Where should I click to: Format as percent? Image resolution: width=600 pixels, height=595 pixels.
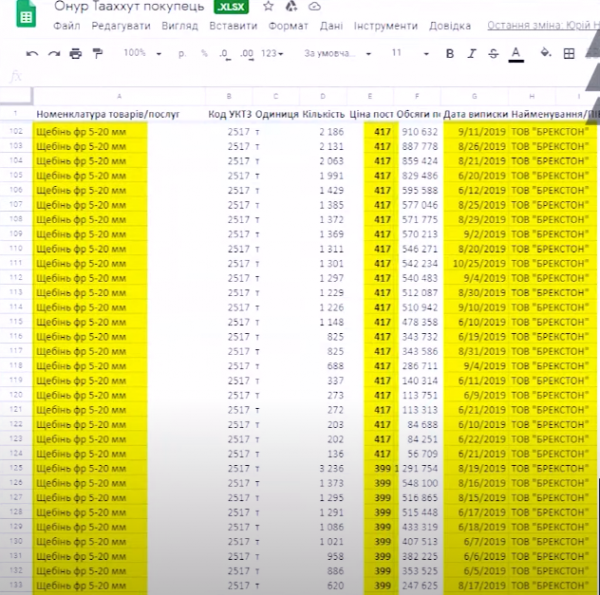point(204,54)
